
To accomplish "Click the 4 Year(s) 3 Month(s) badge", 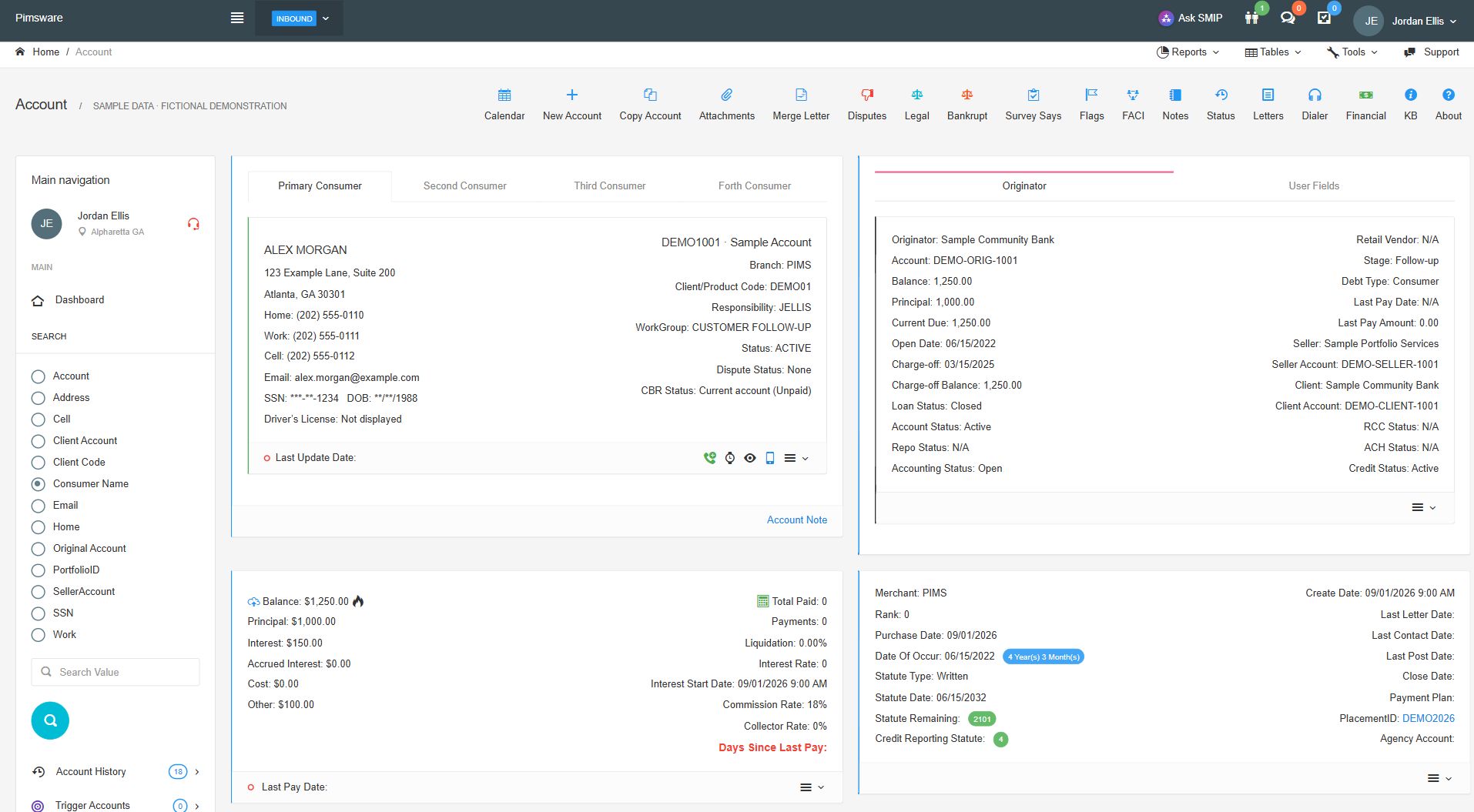I will [1043, 657].
